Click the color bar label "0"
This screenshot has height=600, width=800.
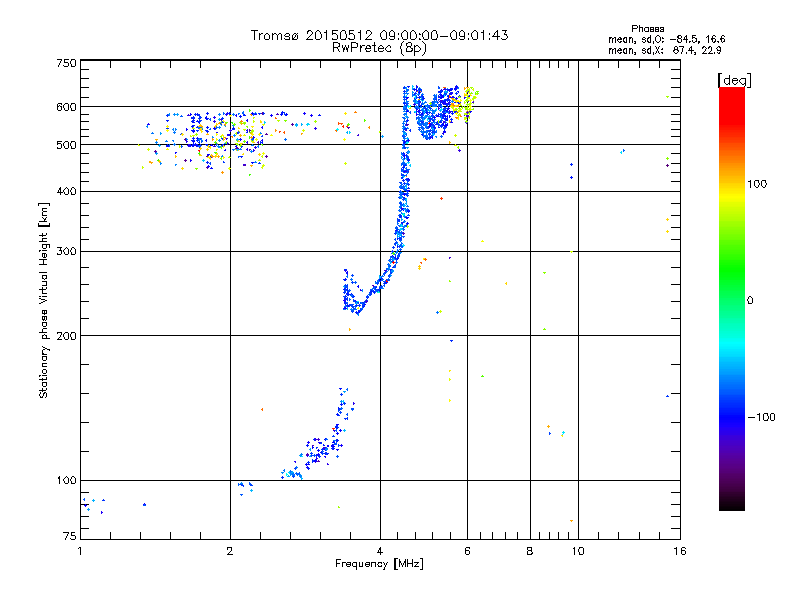point(750,301)
